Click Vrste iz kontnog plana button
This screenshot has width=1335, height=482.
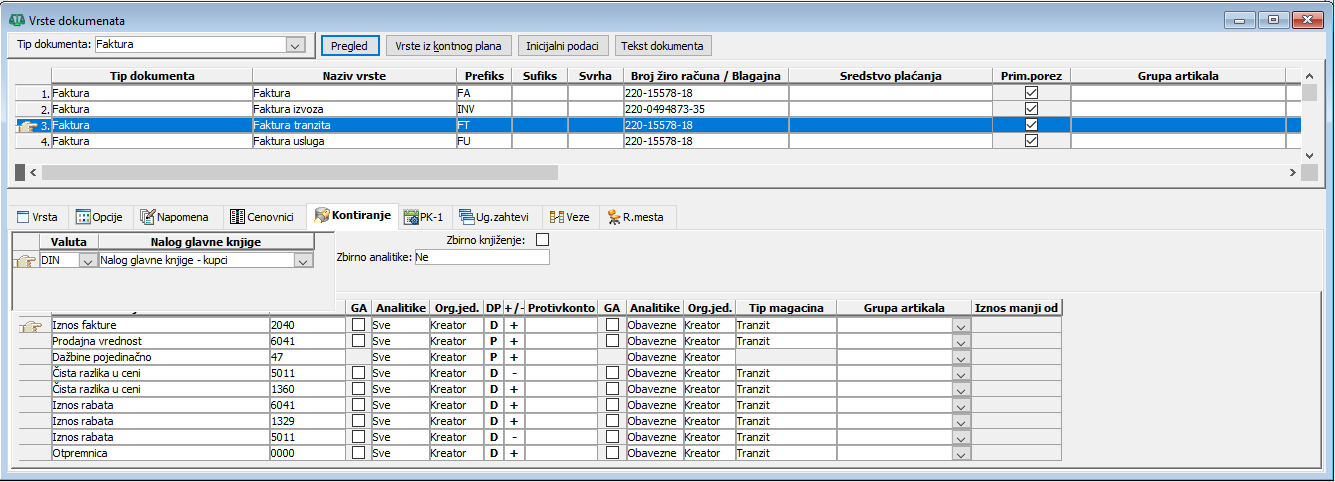coord(449,45)
